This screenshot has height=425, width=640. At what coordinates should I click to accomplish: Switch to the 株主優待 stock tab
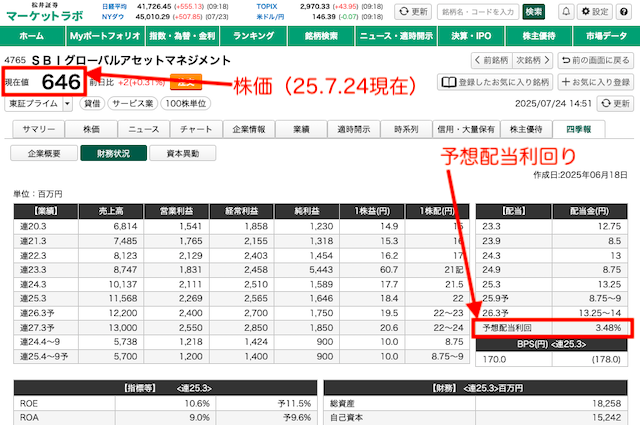click(526, 129)
